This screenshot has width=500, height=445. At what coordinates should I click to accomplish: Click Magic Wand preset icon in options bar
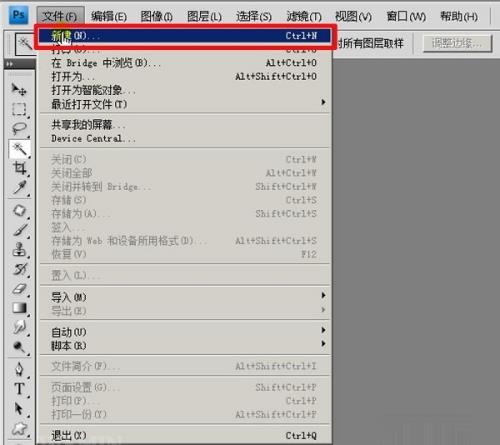pyautogui.click(x=25, y=44)
